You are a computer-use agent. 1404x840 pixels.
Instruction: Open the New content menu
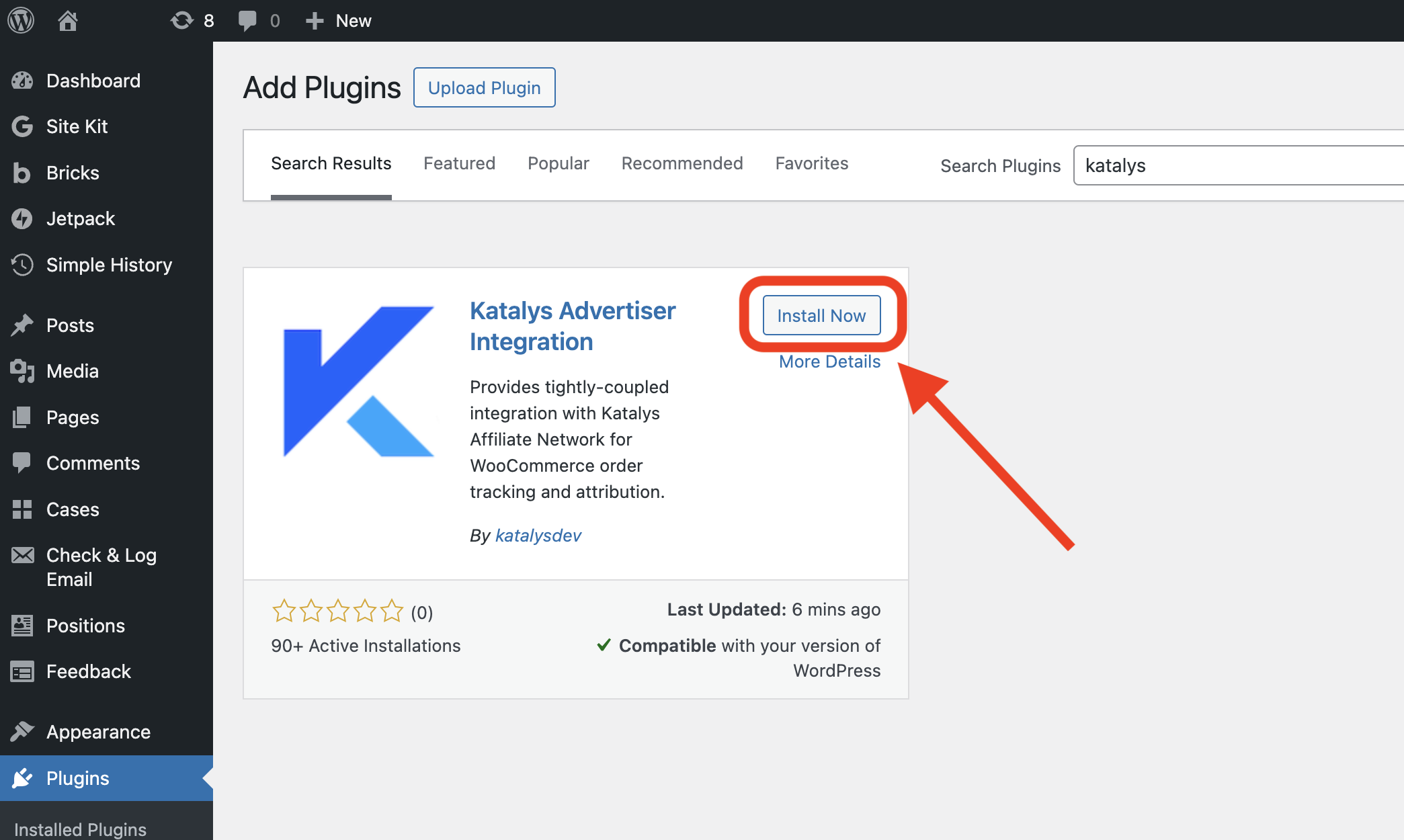coord(339,21)
